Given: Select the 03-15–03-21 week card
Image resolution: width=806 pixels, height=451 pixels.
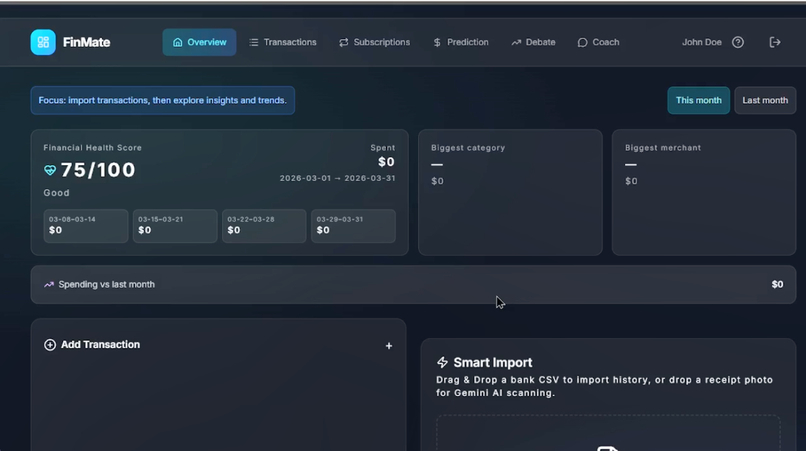Looking at the screenshot, I should pyautogui.click(x=175, y=226).
